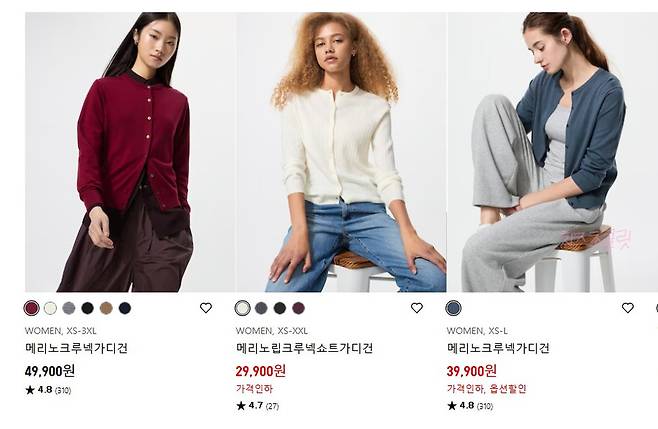This screenshot has height=429, width=658.
Task: Select off-white swatch on ribbed short cardigan
Action: 243,308
